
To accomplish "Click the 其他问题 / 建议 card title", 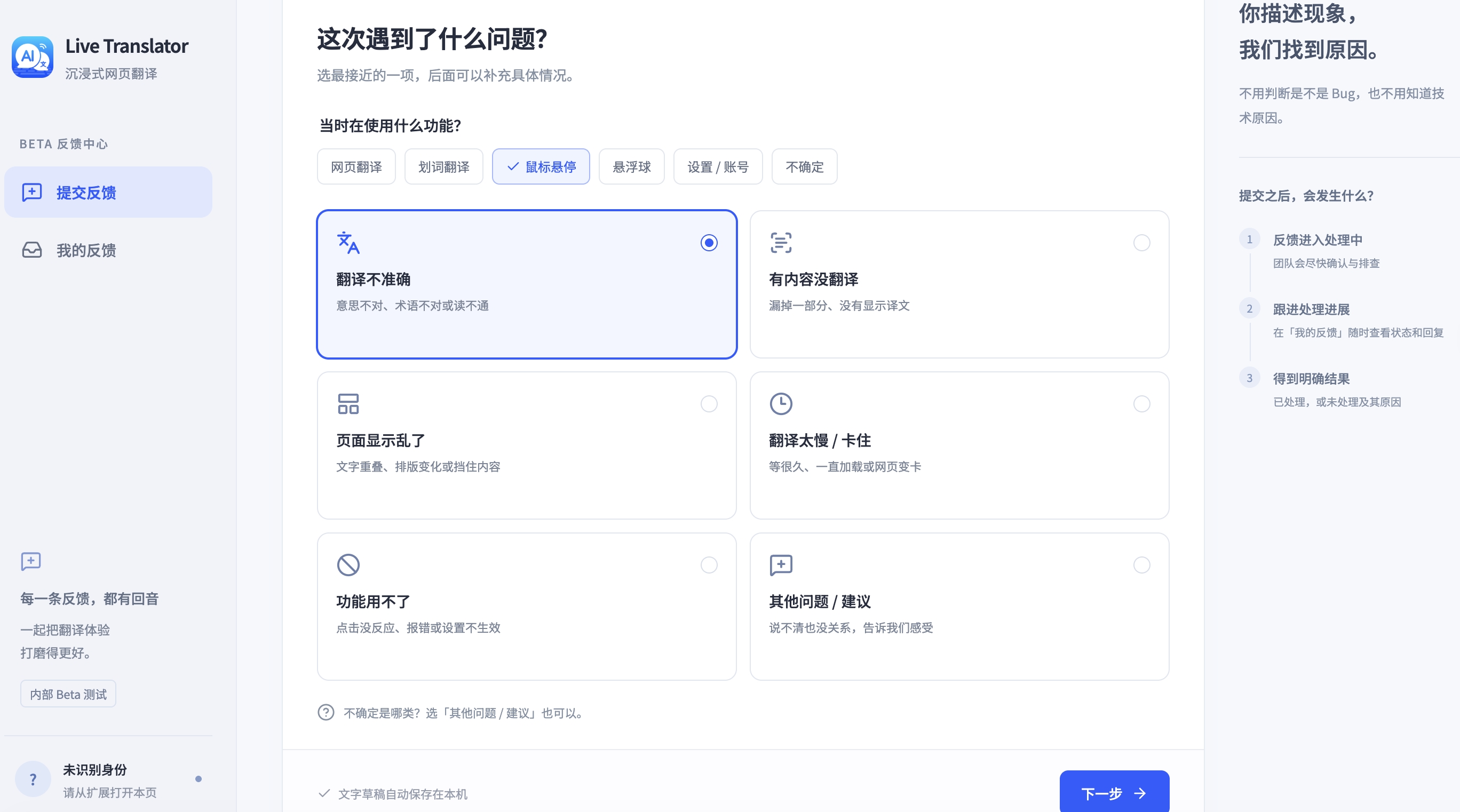I will click(x=820, y=601).
